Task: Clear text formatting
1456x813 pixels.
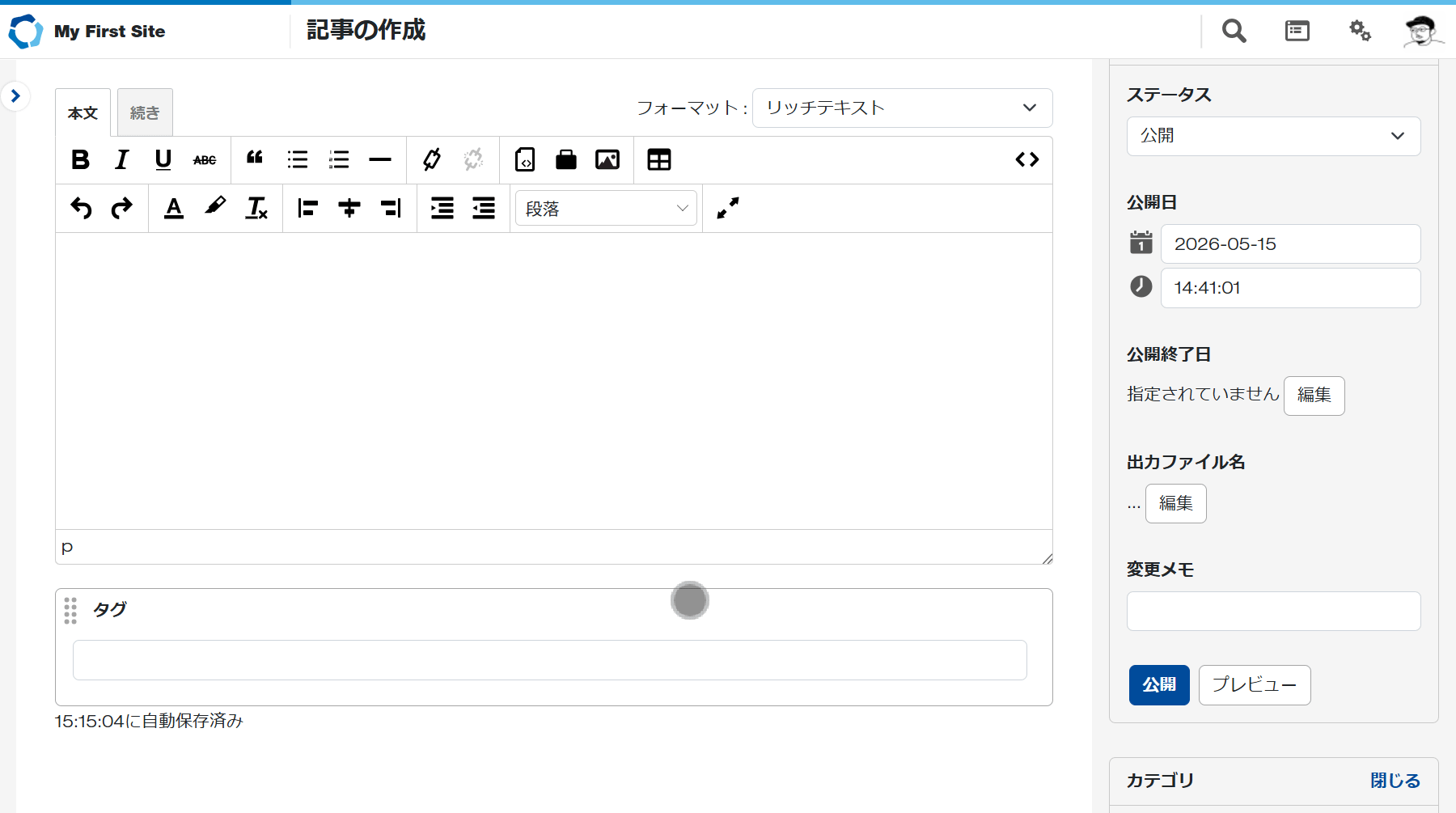Action: click(x=256, y=208)
